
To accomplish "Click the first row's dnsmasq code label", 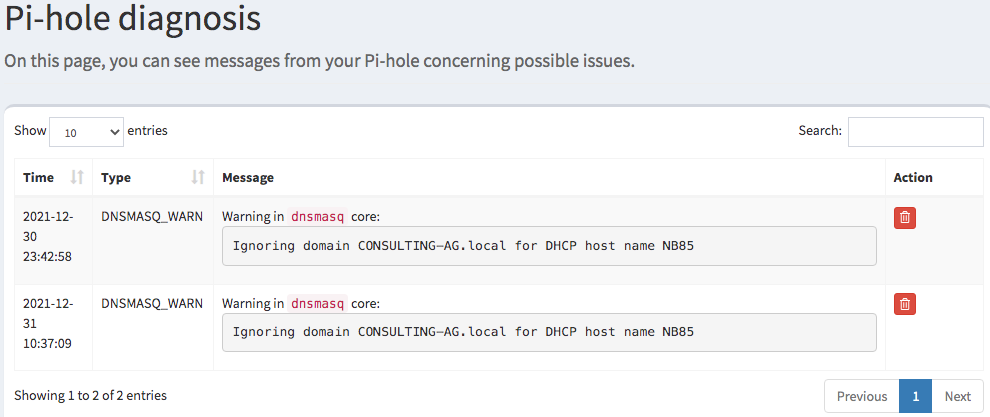I will click(x=318, y=217).
